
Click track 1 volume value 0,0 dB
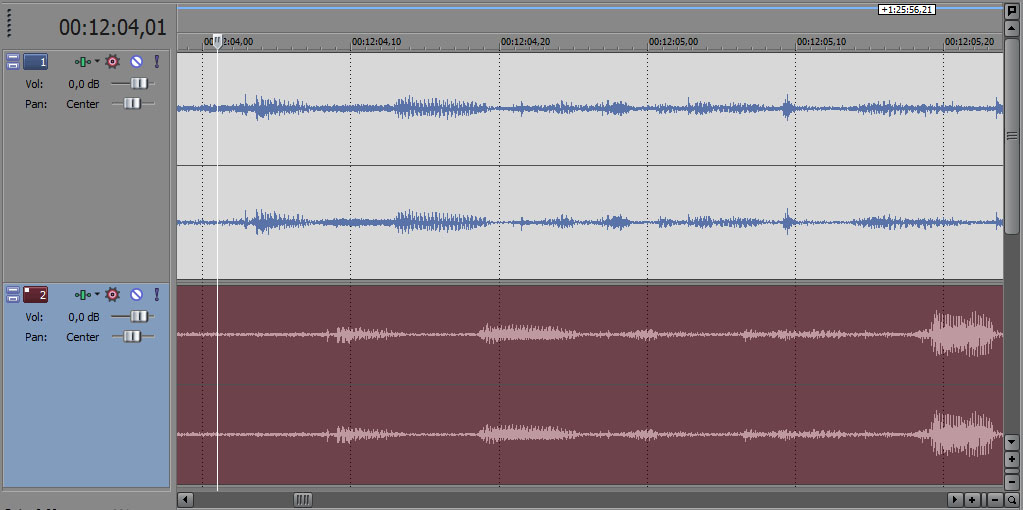(84, 83)
